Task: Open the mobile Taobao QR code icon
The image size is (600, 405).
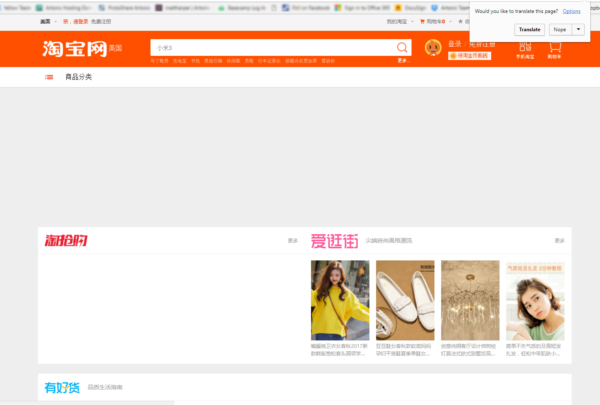Action: click(525, 47)
